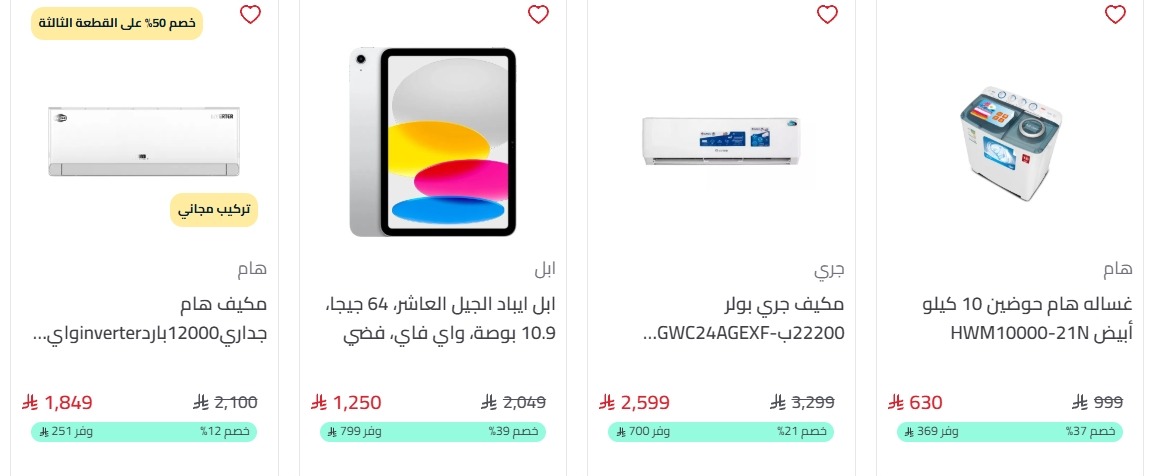Viewport: 1151px width, 476px height.
Task: Click heart icon on Apple iPad card
Action: (x=538, y=15)
